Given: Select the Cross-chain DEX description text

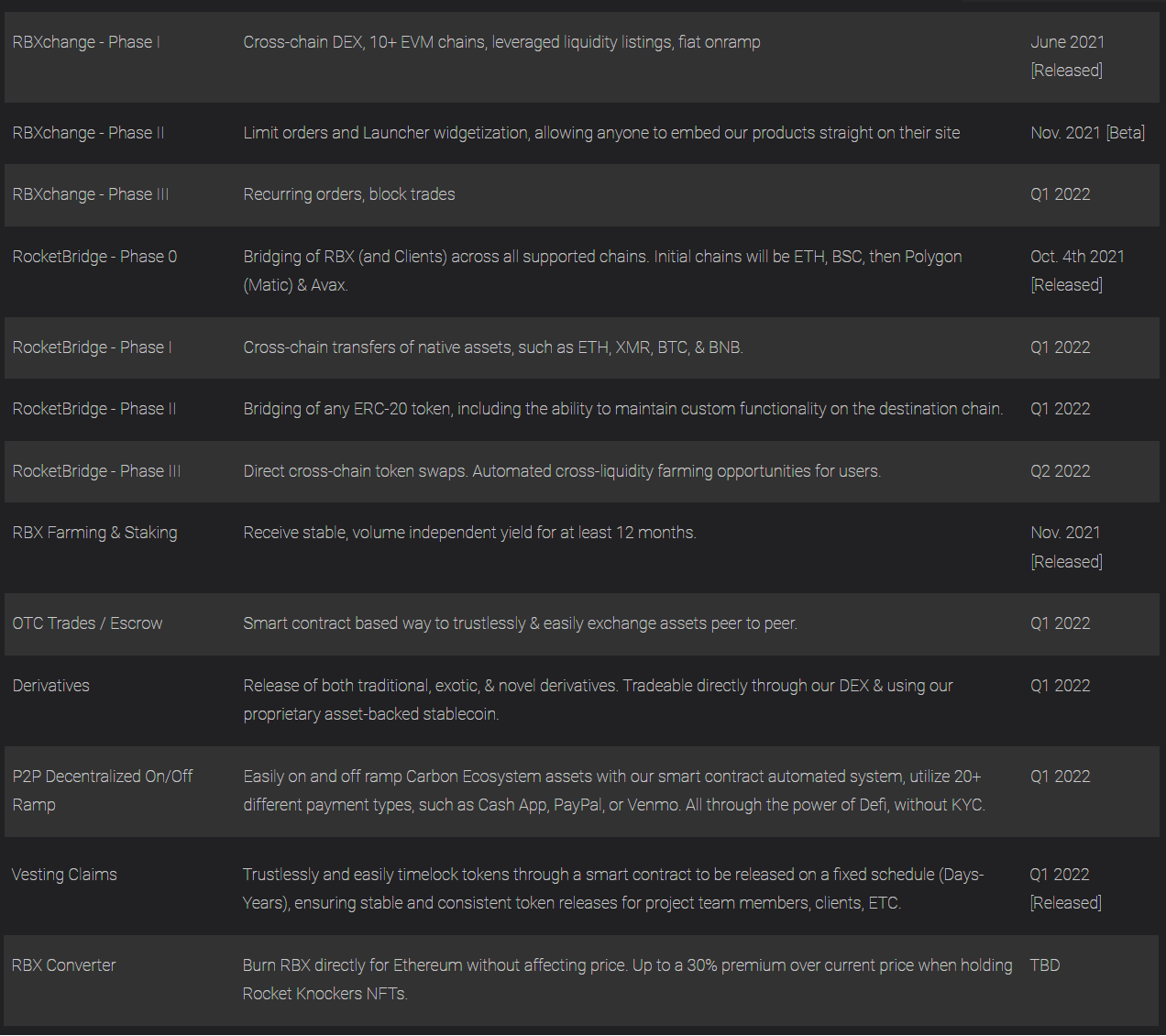Looking at the screenshot, I should 501,42.
